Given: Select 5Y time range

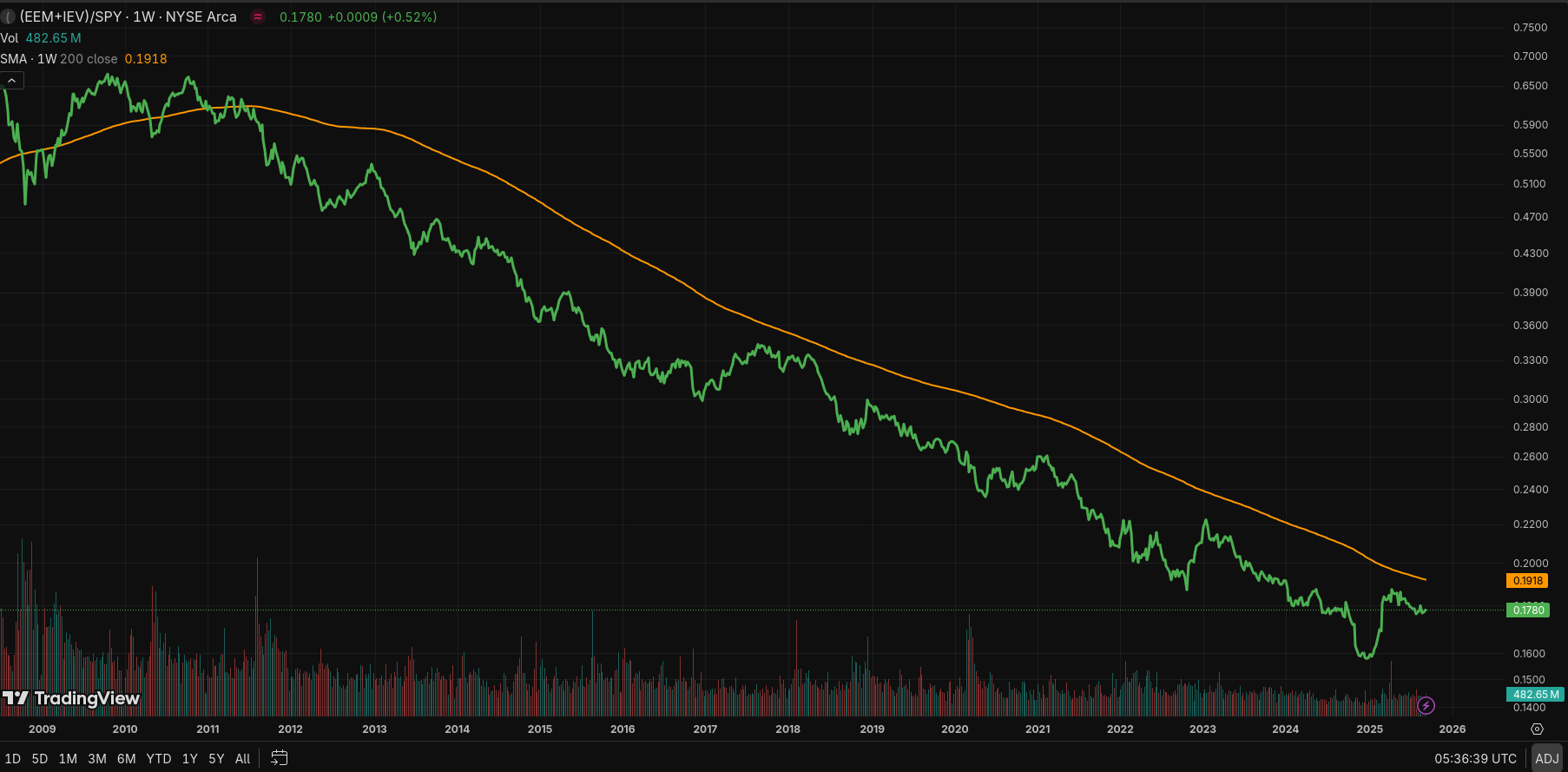Looking at the screenshot, I should (x=217, y=758).
